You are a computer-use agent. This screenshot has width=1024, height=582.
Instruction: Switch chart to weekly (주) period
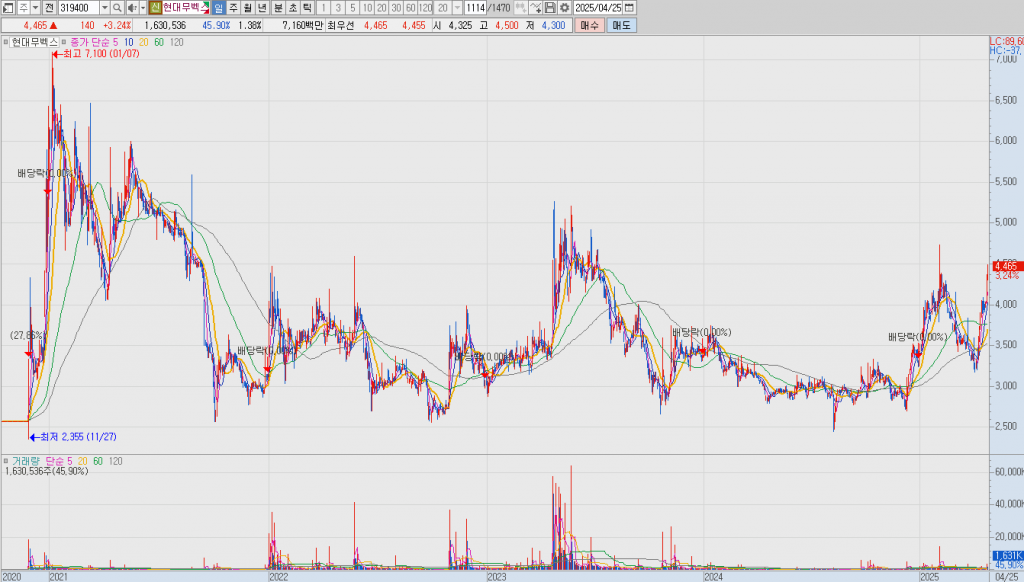pyautogui.click(x=233, y=7)
